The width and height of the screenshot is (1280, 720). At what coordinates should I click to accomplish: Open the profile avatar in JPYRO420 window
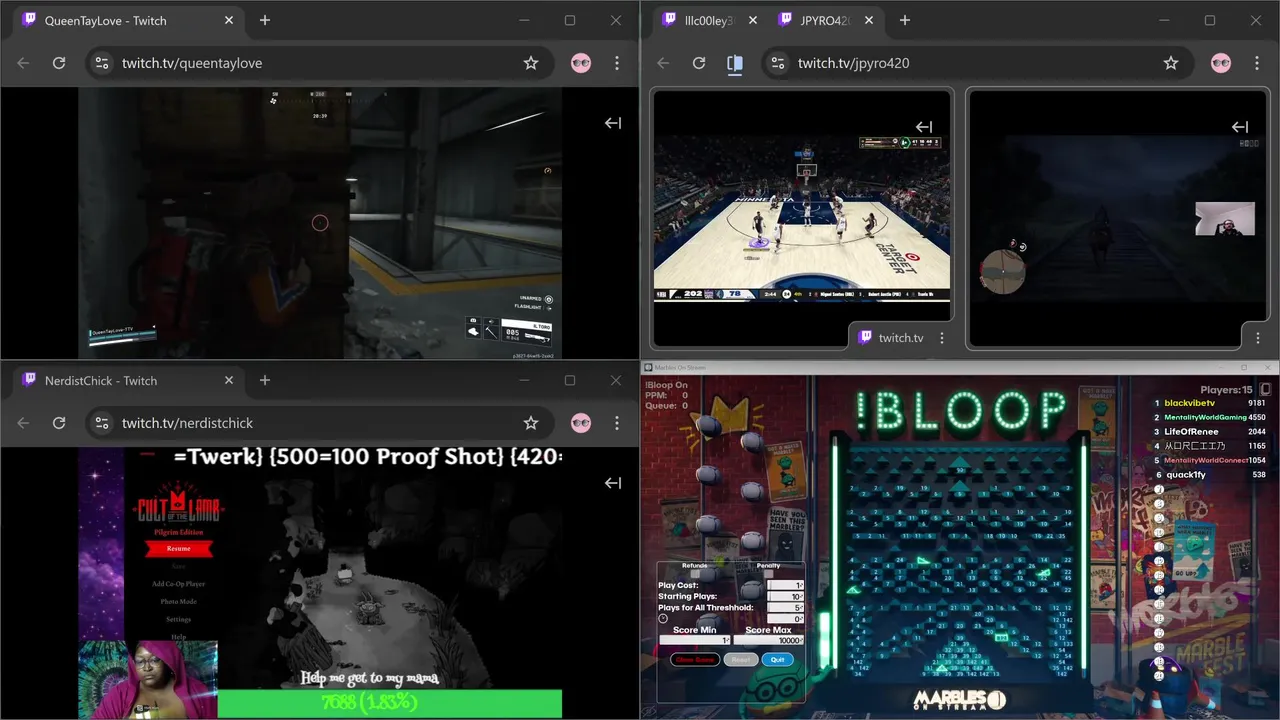tap(1221, 63)
